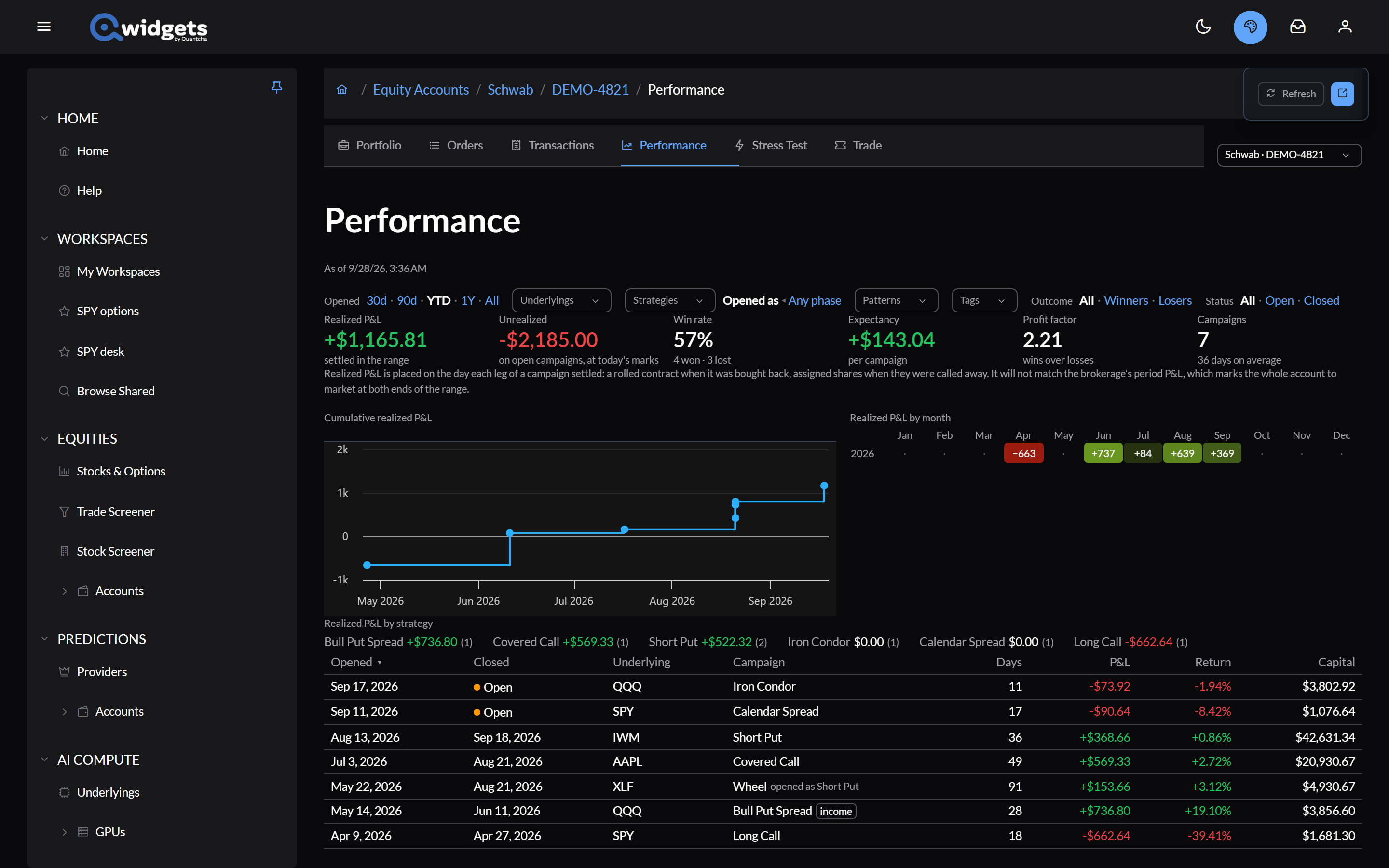Open the Schwab DEMO-4821 account dropdown
Image resolution: width=1389 pixels, height=868 pixels.
click(1289, 155)
